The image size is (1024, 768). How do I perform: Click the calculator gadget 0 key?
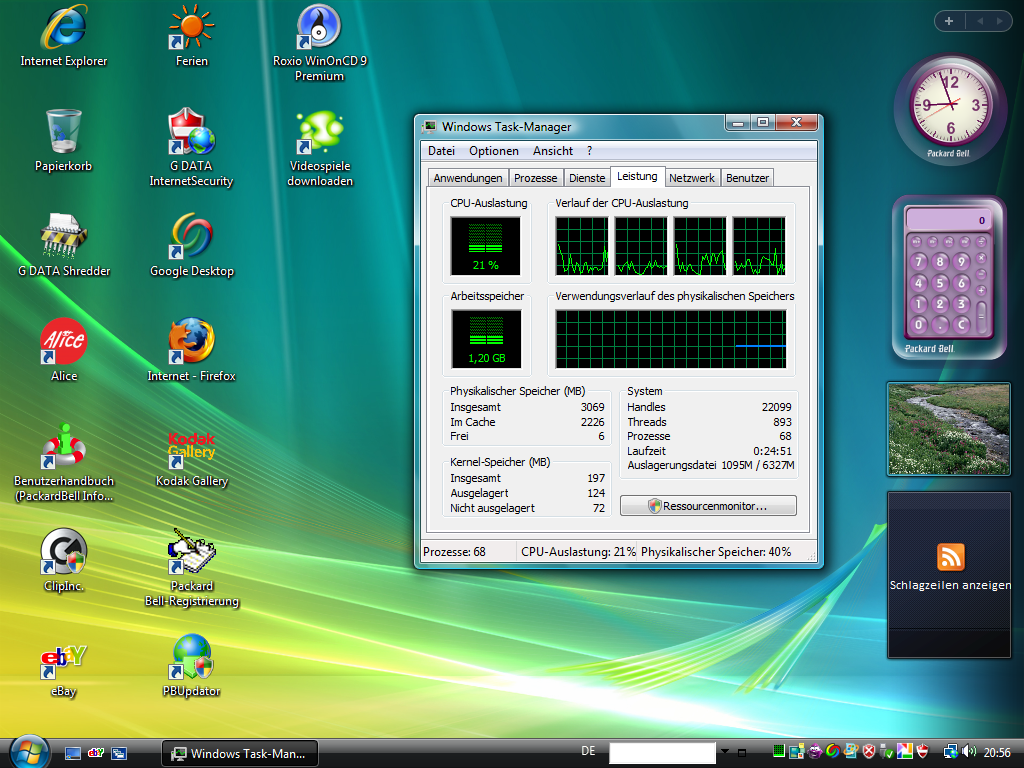coord(919,324)
